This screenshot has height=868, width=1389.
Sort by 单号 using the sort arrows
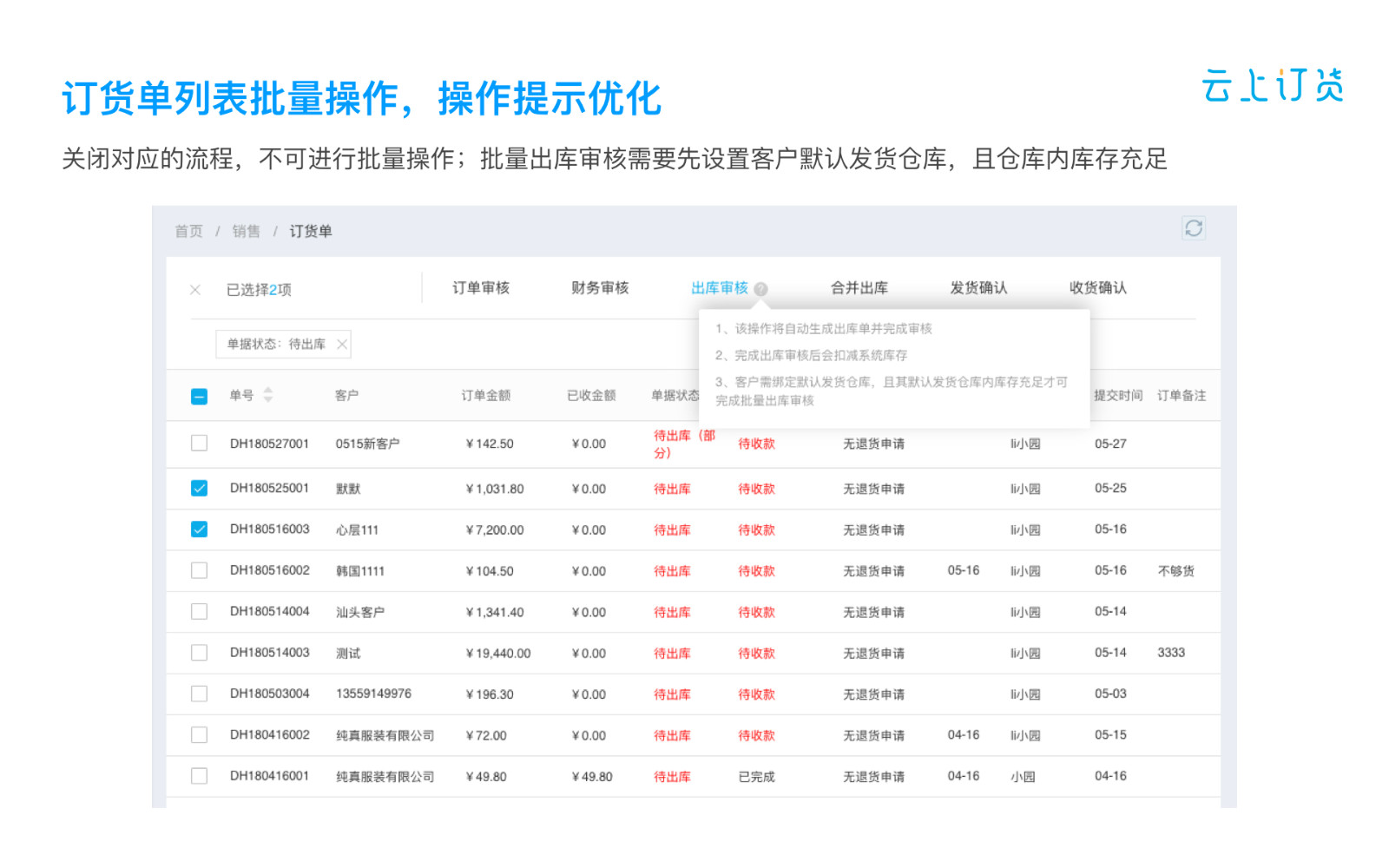coord(268,395)
